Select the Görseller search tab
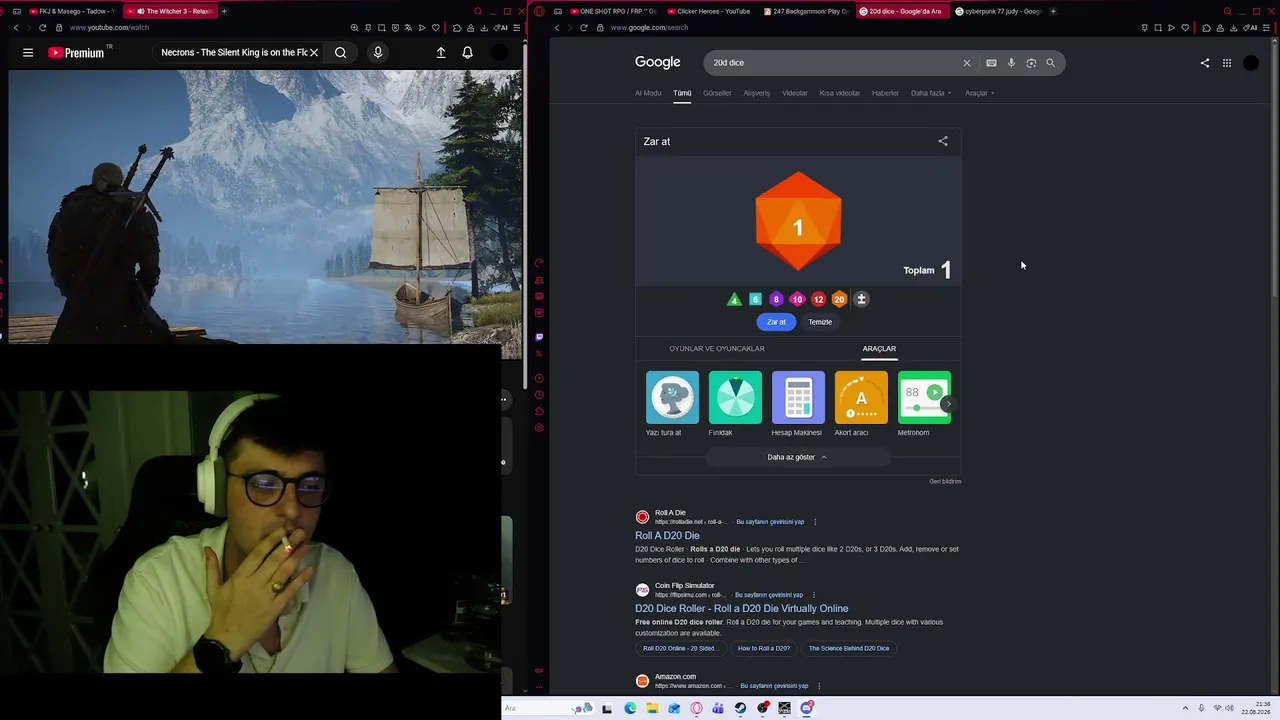The image size is (1280, 720). click(717, 93)
